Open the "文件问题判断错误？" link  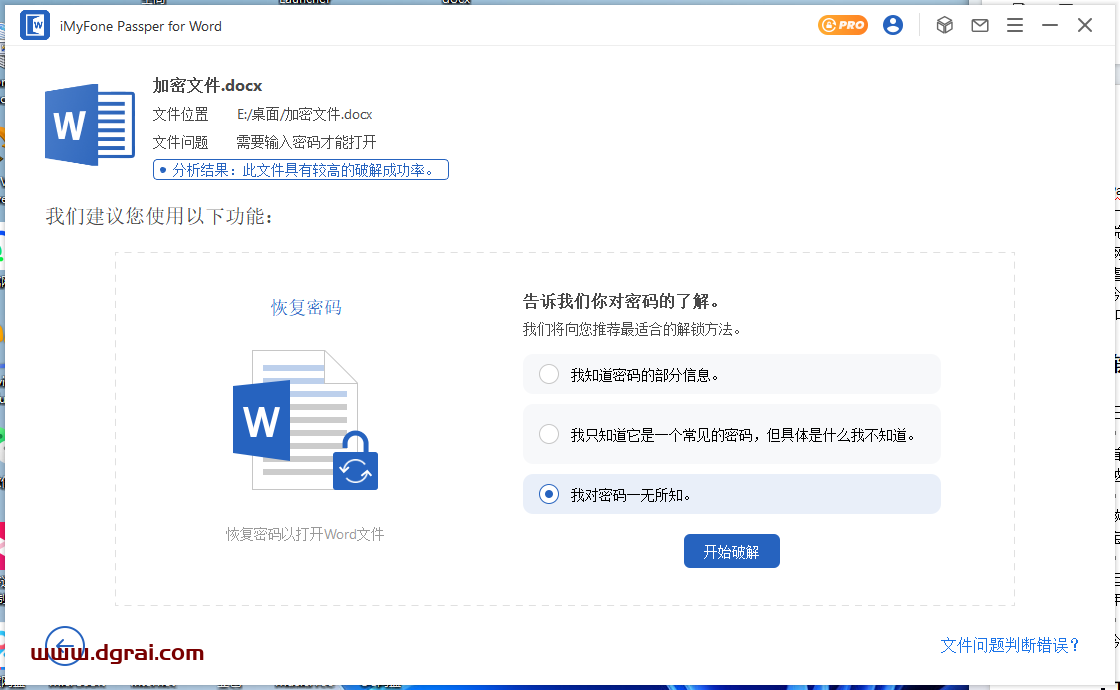[x=1010, y=645]
